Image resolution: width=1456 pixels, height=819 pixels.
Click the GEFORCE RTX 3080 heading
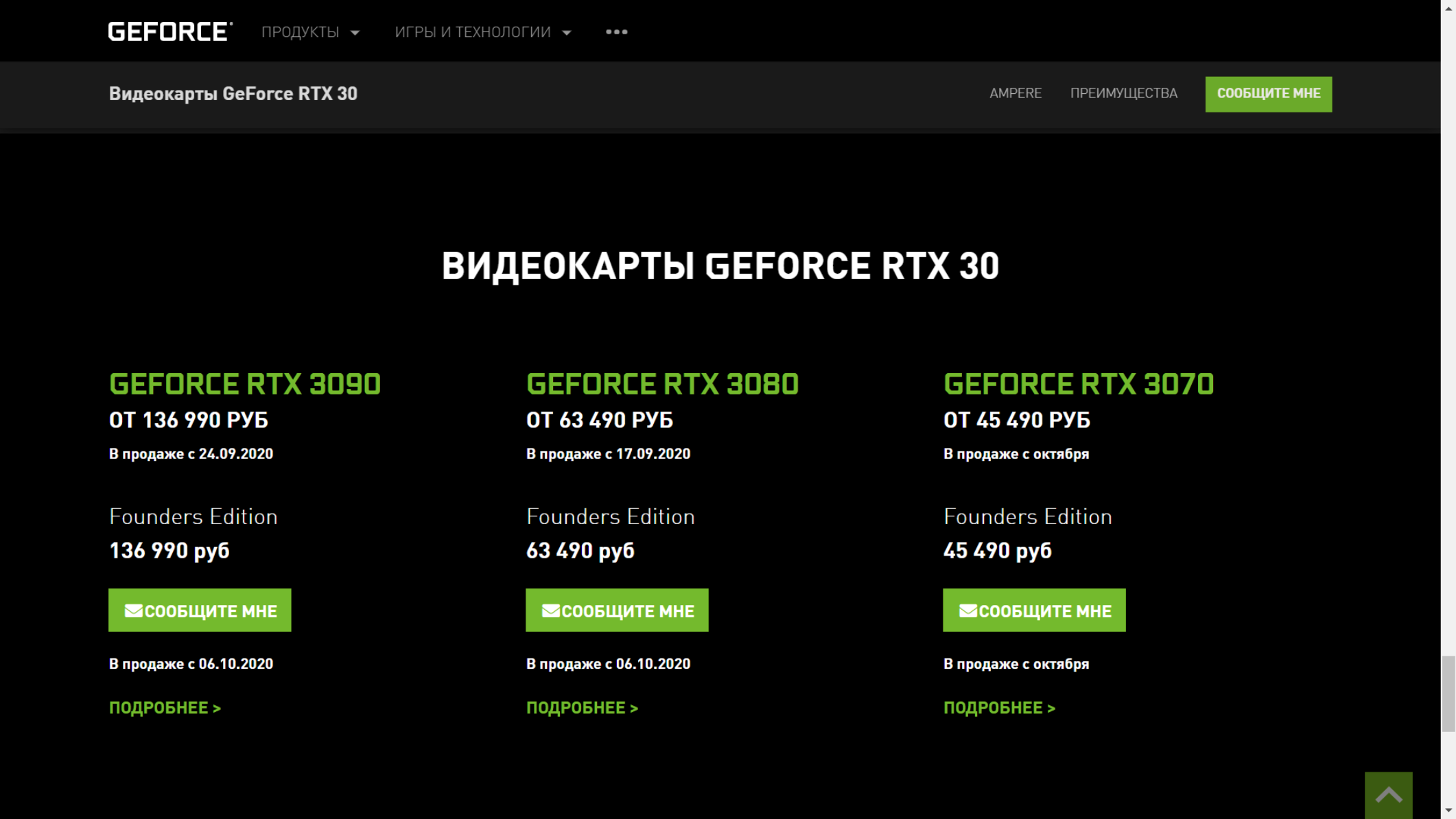click(x=662, y=384)
